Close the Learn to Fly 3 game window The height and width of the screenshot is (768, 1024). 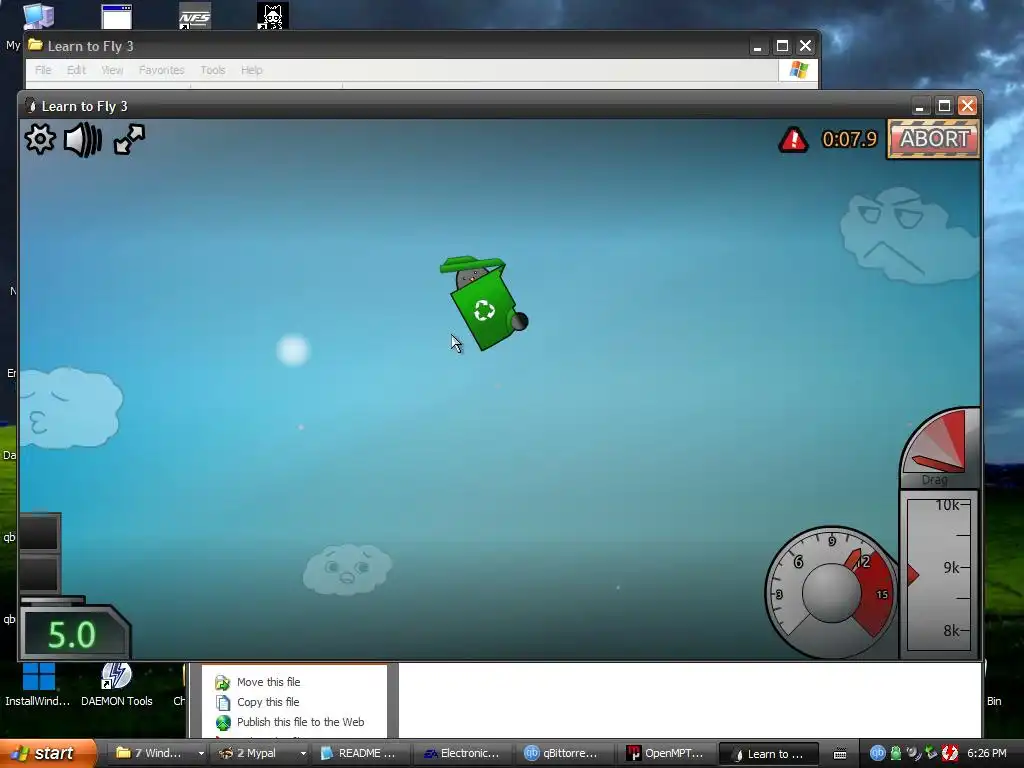[967, 106]
